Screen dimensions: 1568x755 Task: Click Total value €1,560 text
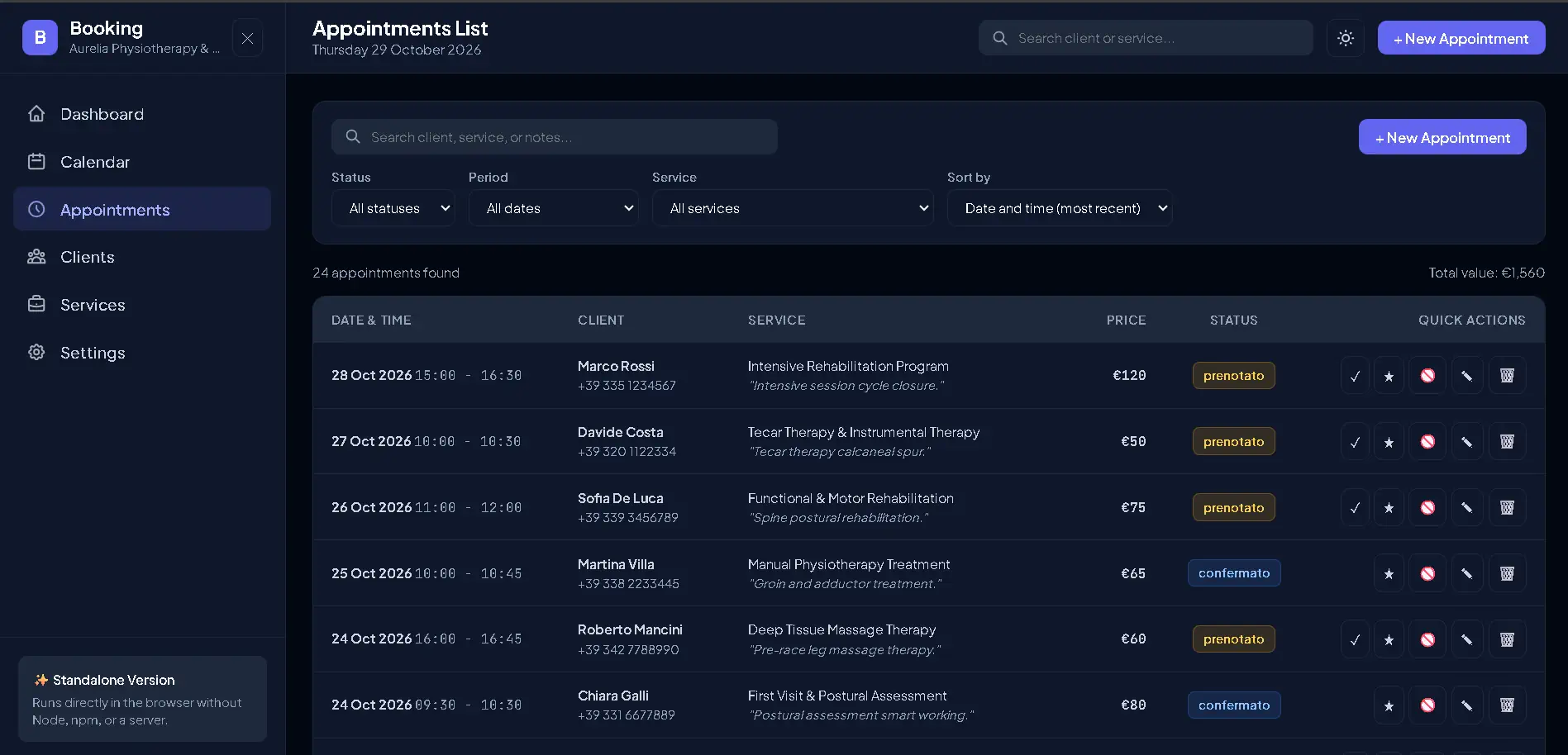point(1486,273)
